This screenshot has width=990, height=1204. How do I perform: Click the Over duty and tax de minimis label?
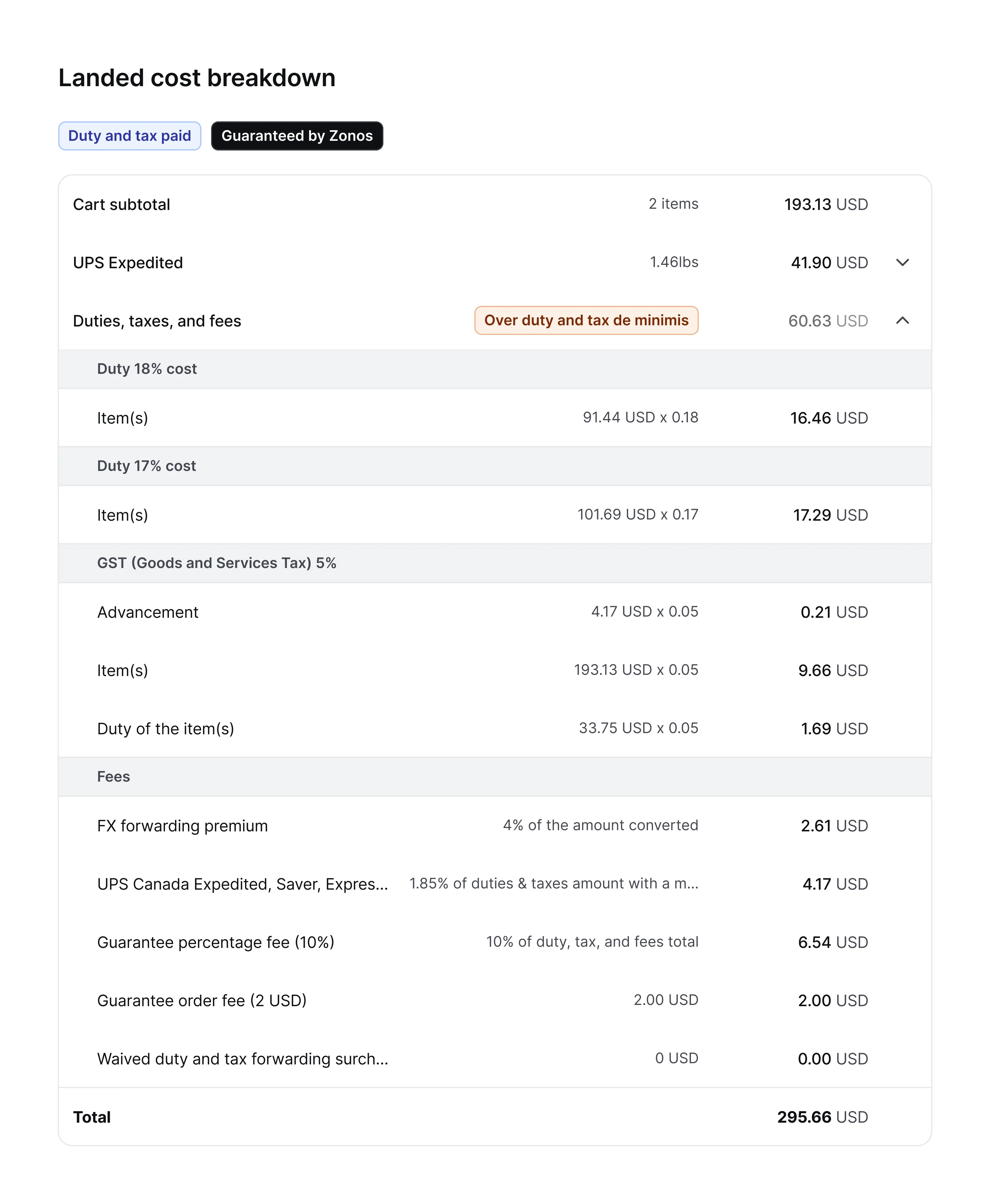click(586, 320)
